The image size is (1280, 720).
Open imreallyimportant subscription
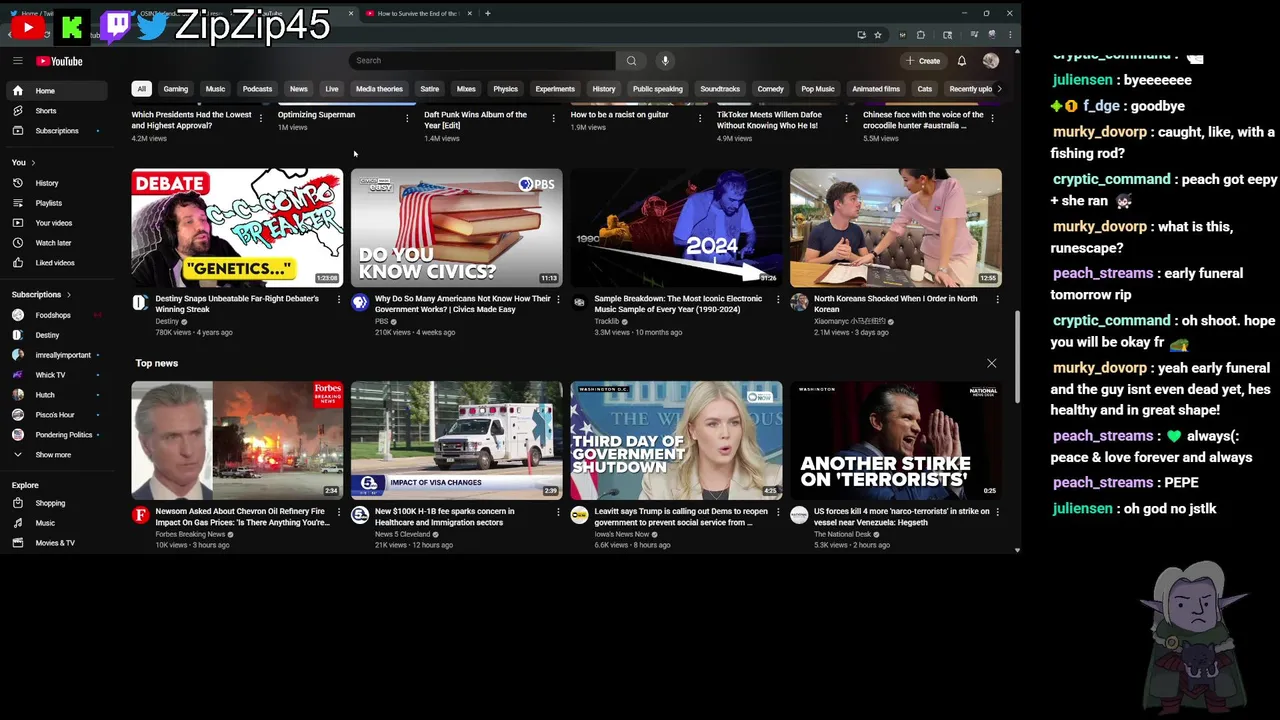tap(55, 355)
